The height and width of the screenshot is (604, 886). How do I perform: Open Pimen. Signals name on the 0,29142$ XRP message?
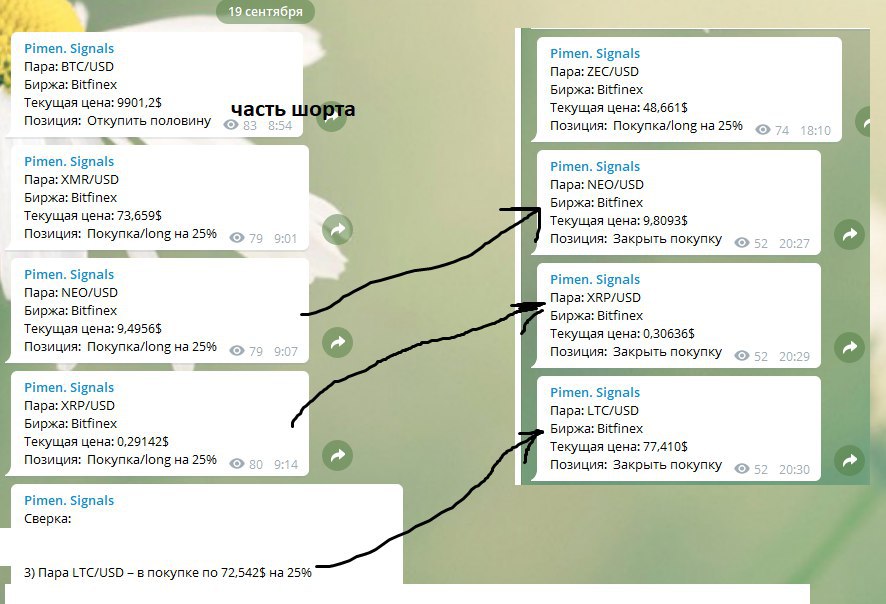(x=69, y=388)
